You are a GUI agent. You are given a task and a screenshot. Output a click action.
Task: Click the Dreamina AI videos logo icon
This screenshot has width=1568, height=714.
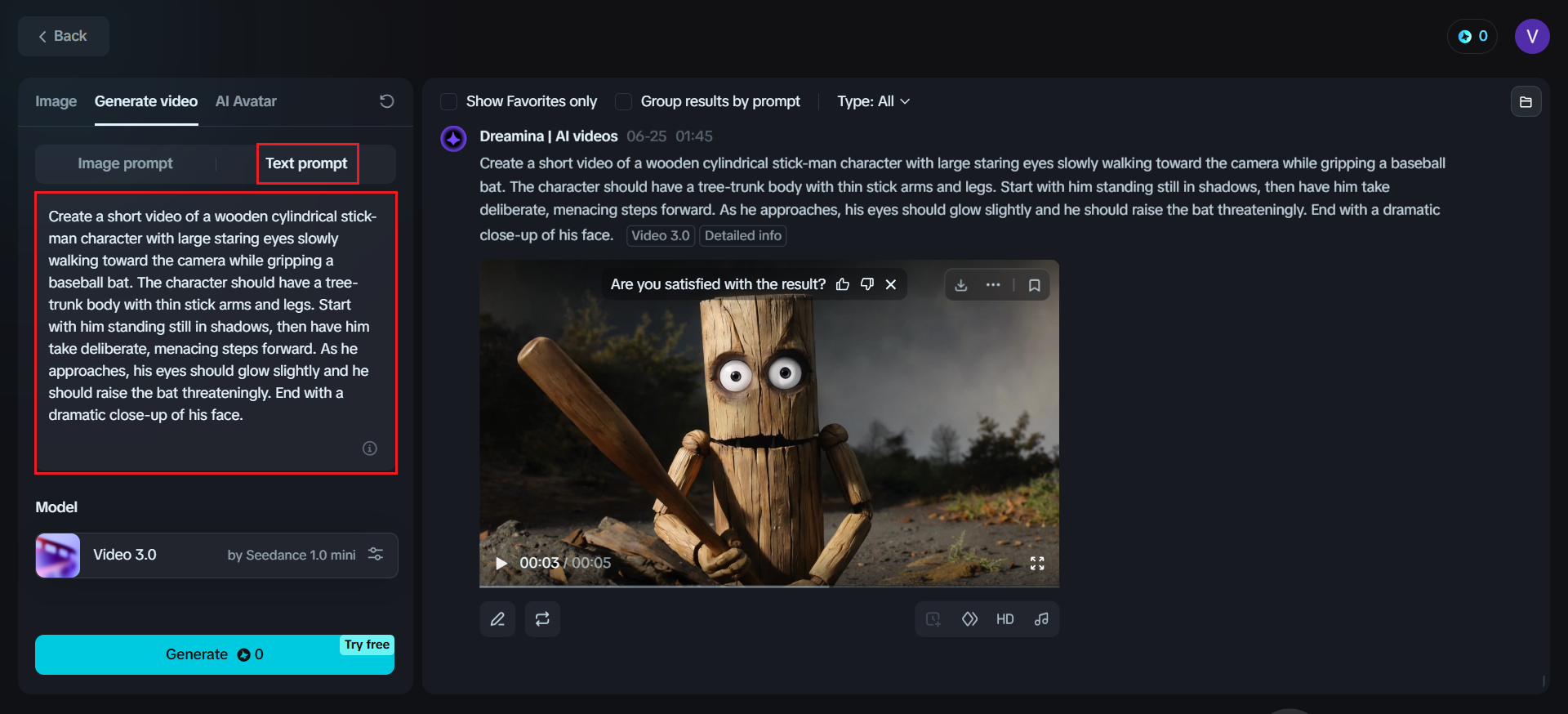[453, 138]
